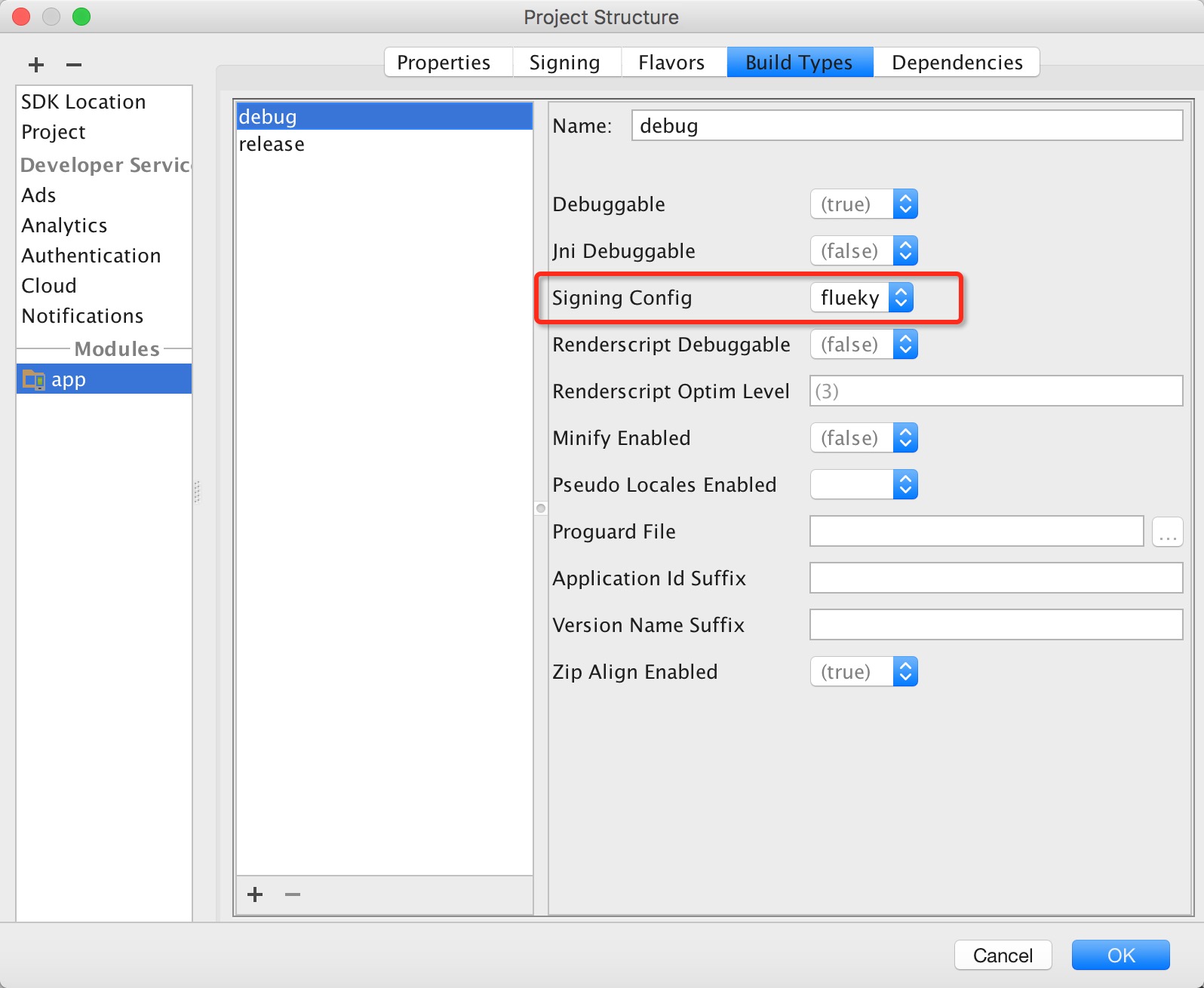Viewport: 1204px width, 988px height.
Task: Focus the Renderscript Optim Level field
Action: [x=997, y=391]
